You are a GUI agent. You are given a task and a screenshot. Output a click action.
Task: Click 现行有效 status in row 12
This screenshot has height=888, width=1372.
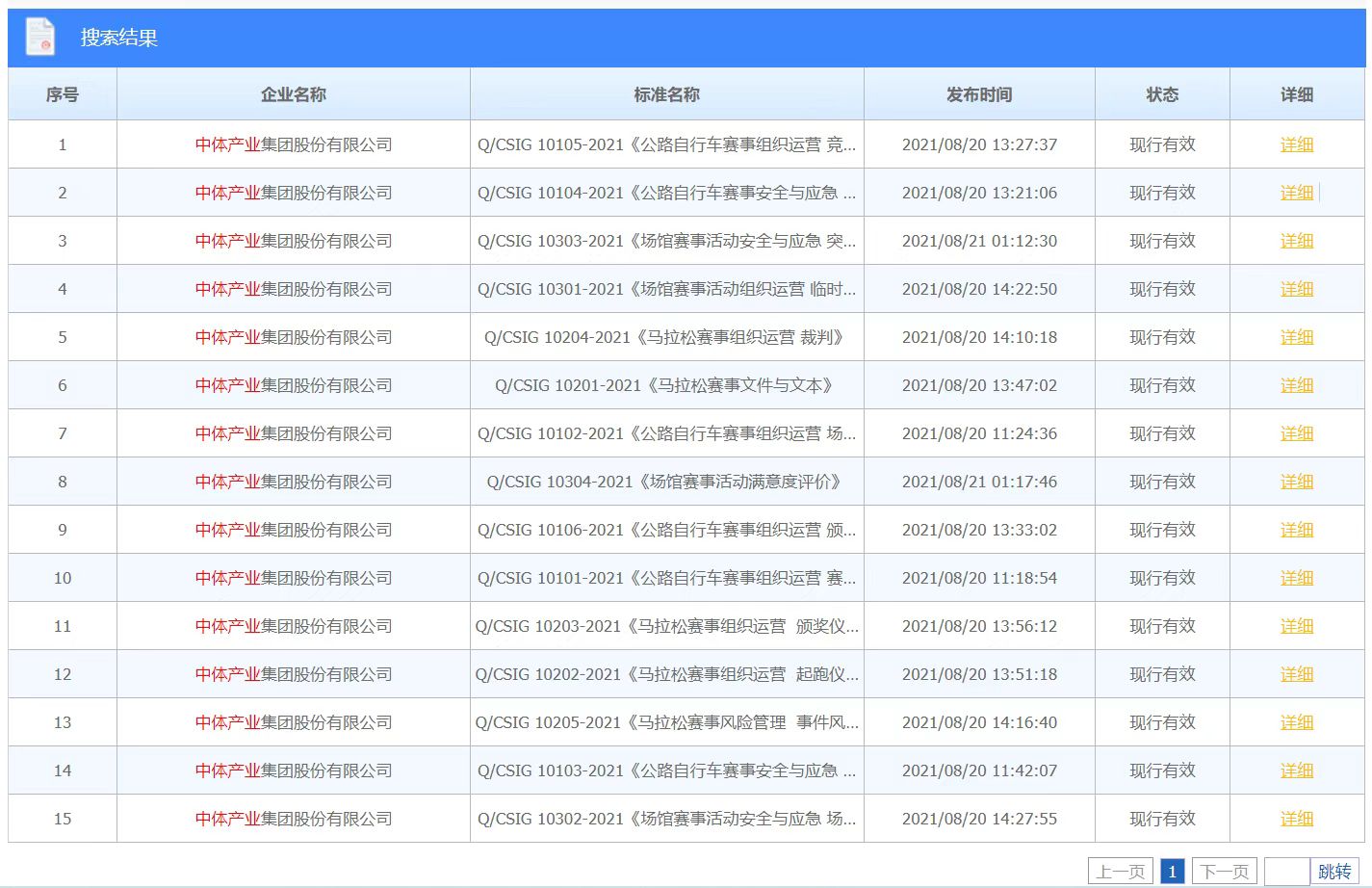tap(1162, 674)
